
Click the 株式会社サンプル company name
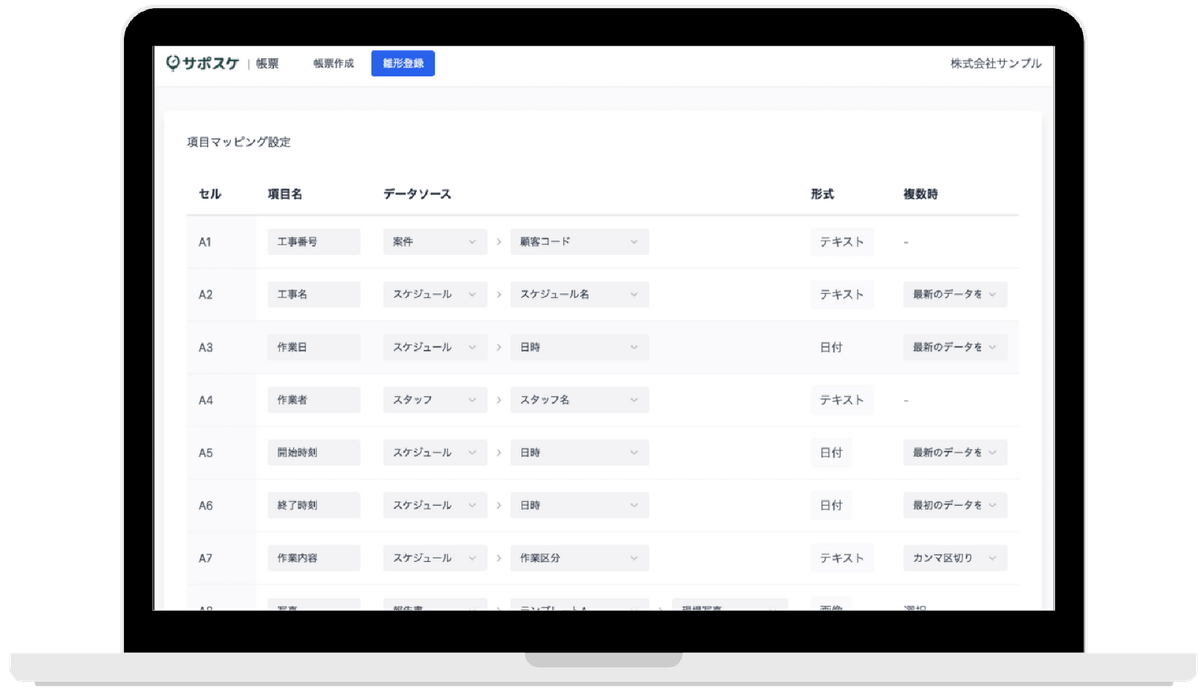coord(995,64)
